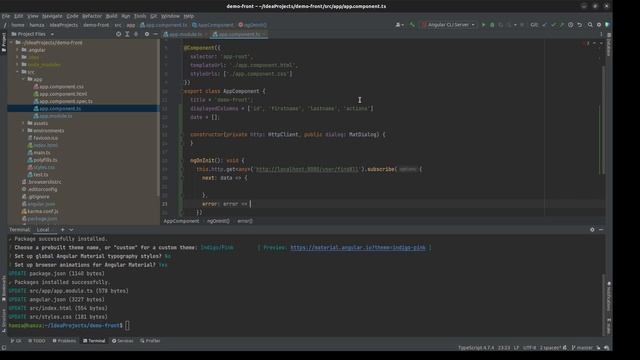Toggle the Project side tool window stripe
640x360 pixels.
tap(4, 42)
